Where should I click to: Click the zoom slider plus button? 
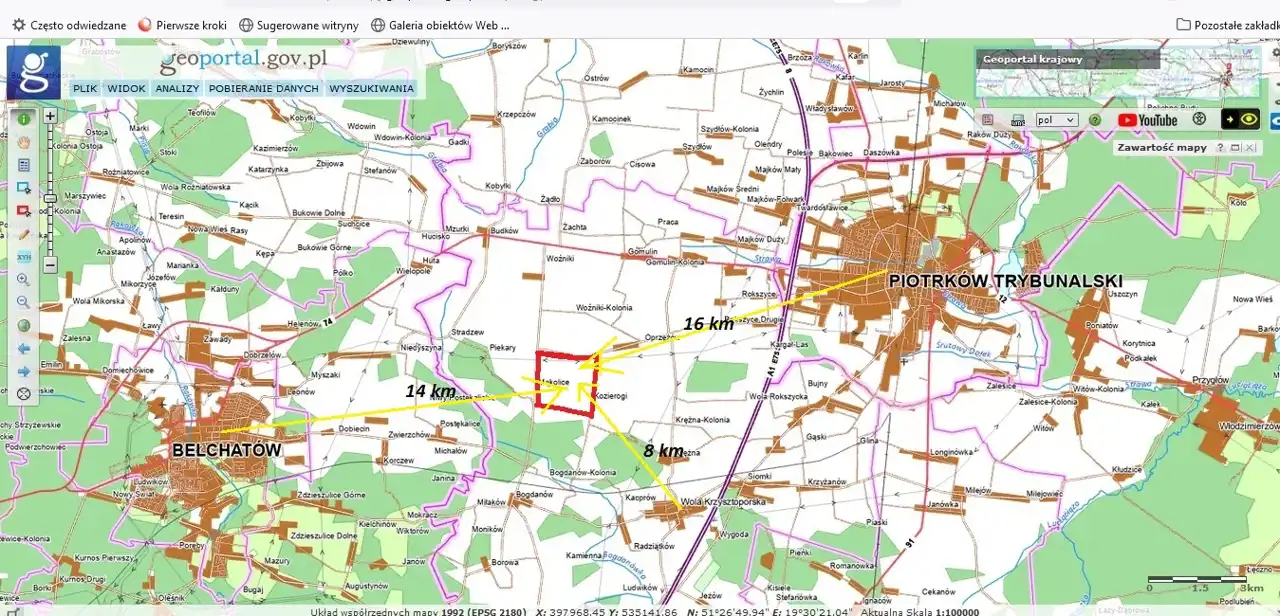click(x=50, y=116)
